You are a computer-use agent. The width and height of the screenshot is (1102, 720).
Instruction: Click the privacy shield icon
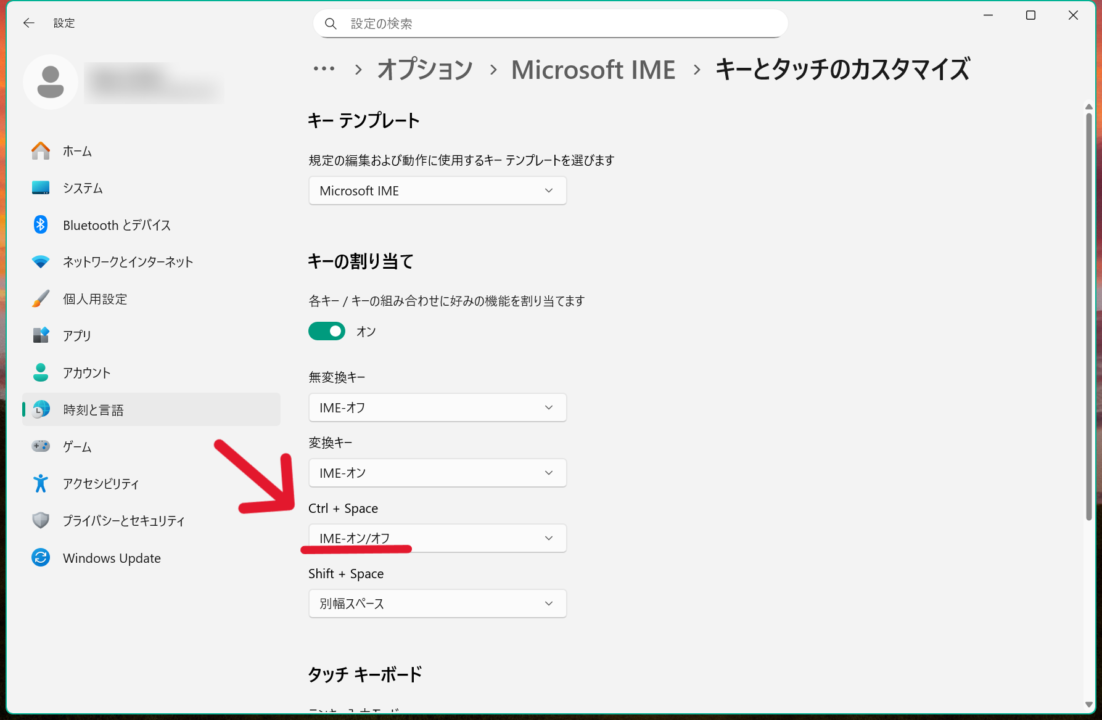coord(41,520)
